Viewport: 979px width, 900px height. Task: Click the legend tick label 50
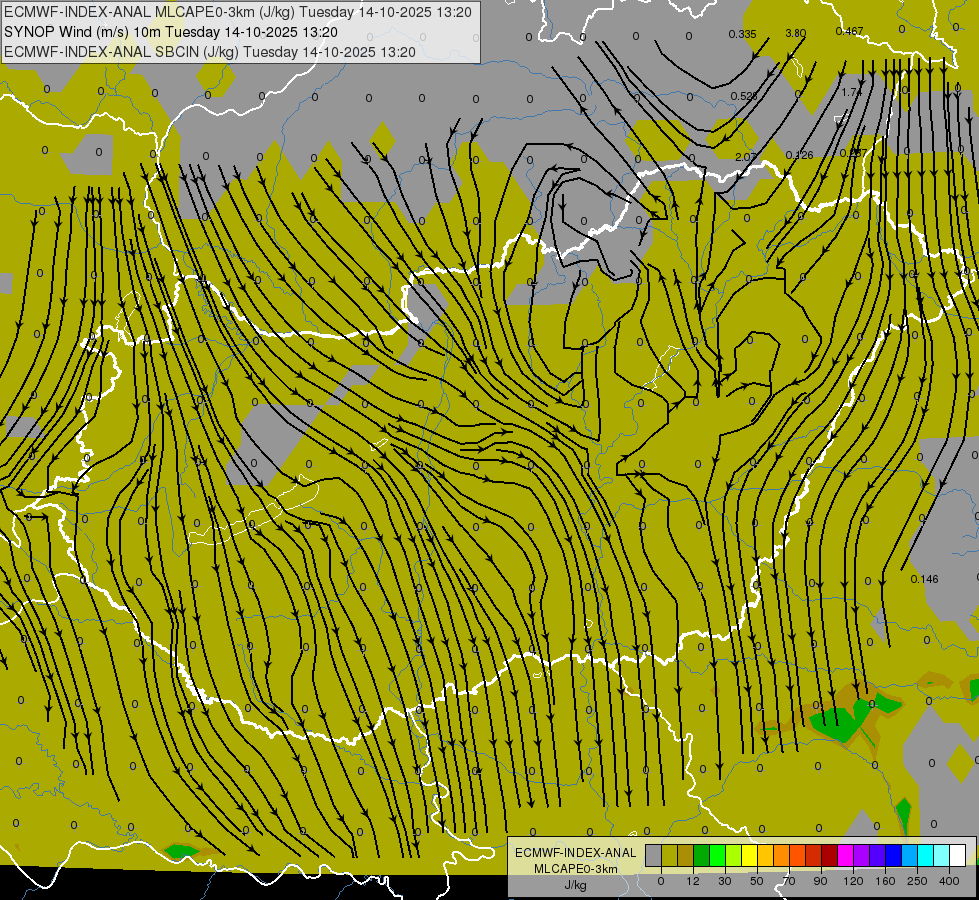point(757,881)
